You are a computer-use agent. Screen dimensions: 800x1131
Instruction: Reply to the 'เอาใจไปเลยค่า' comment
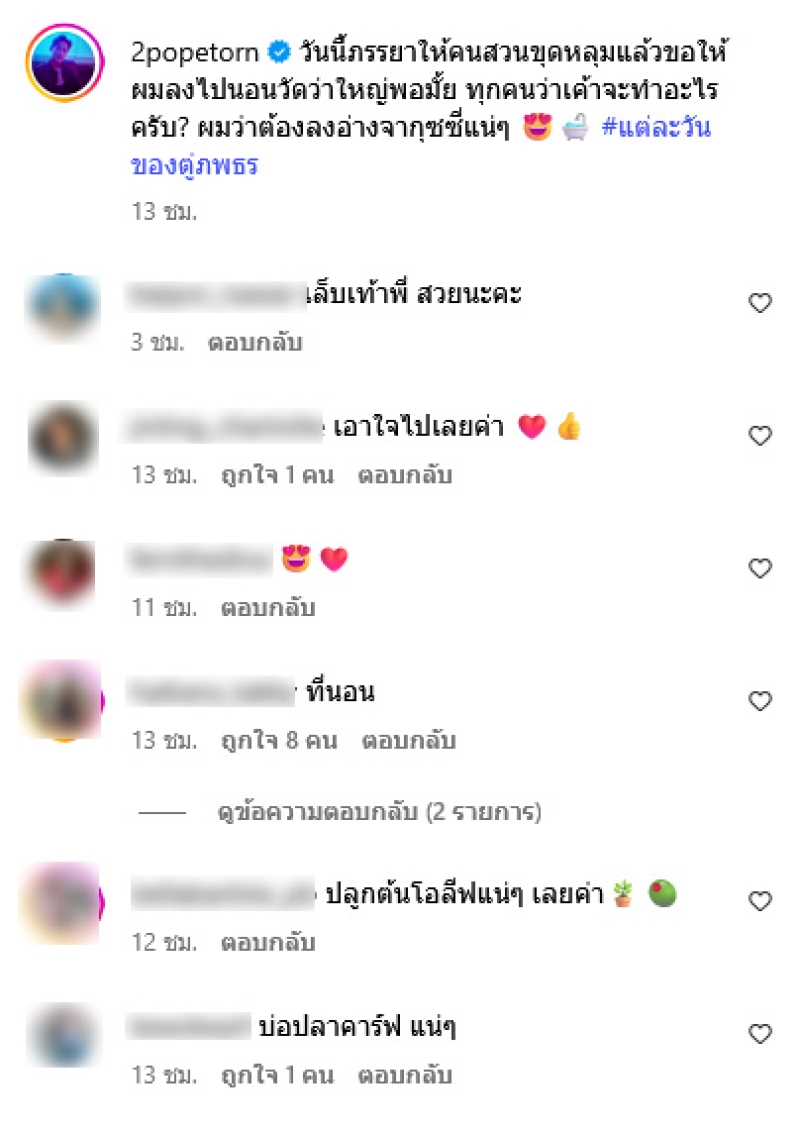(405, 475)
